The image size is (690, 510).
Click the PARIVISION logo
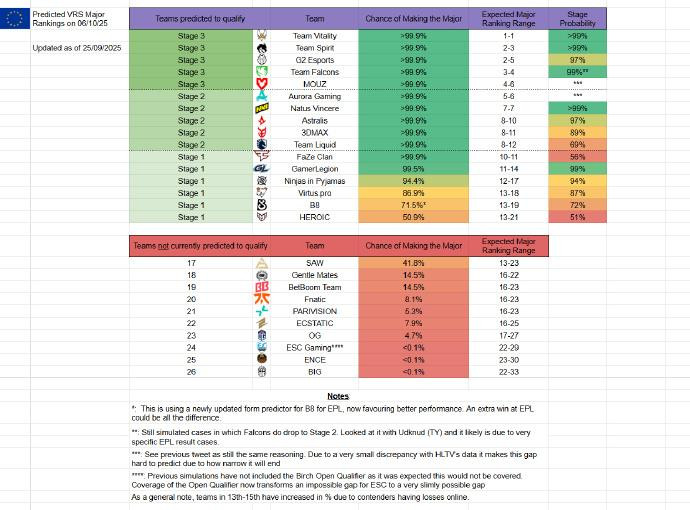(260, 310)
